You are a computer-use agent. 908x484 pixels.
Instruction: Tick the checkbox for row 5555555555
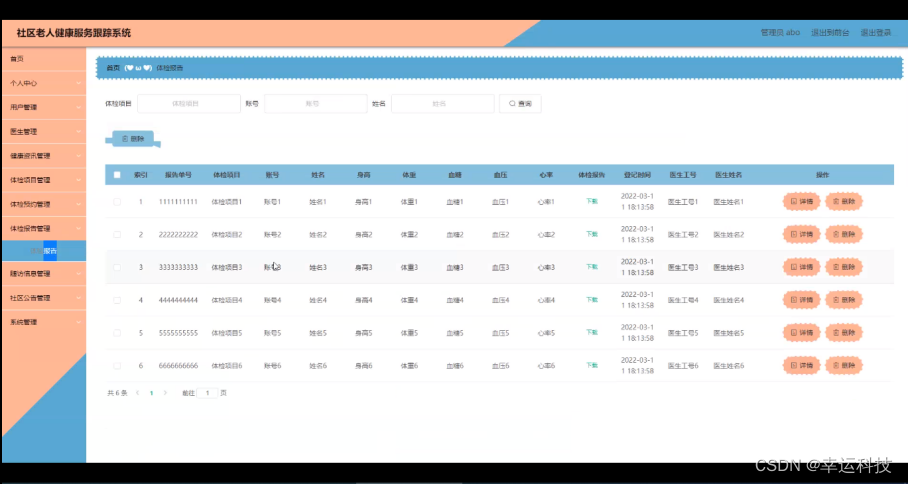(117, 333)
